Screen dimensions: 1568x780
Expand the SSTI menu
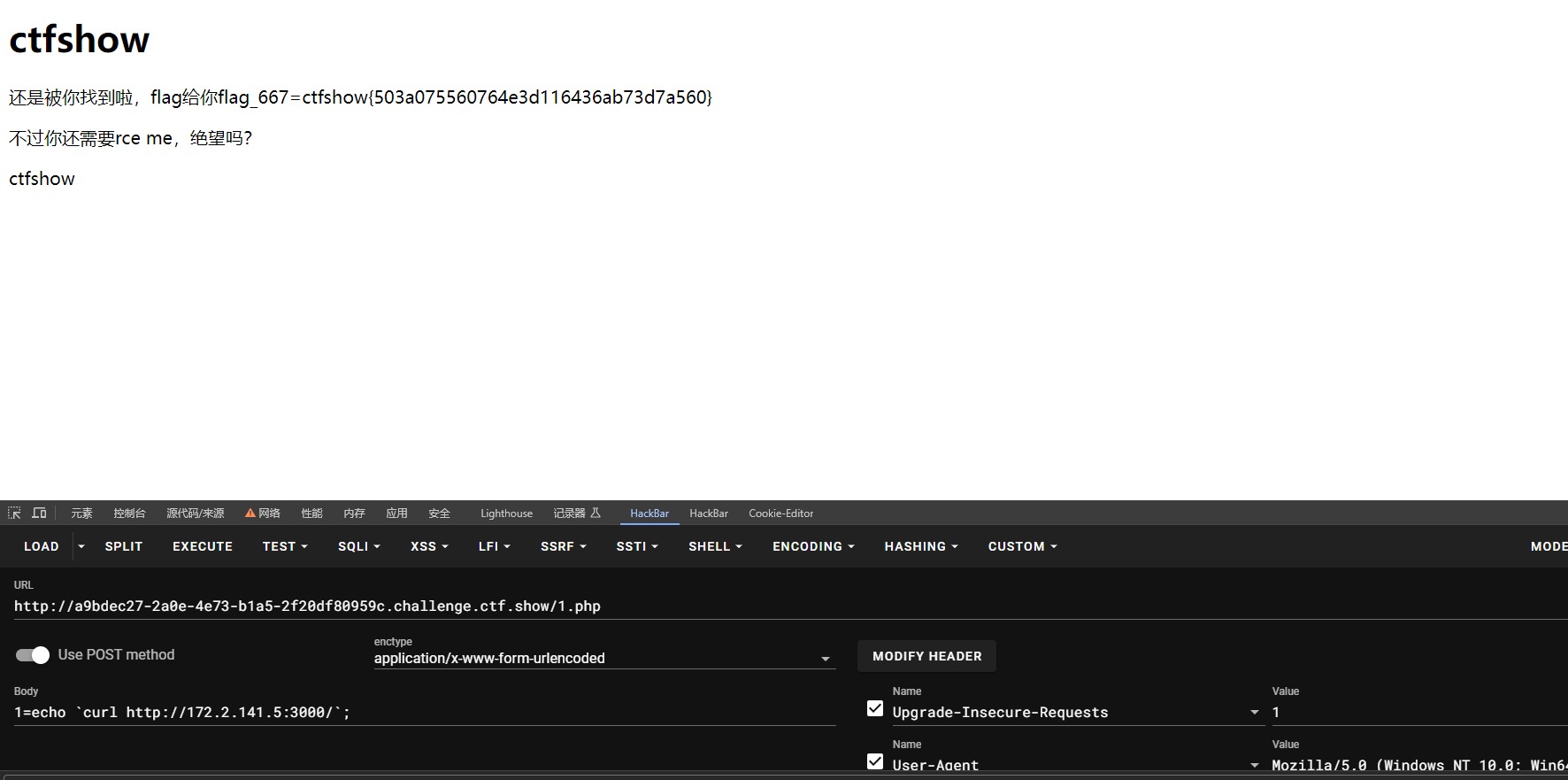point(637,547)
